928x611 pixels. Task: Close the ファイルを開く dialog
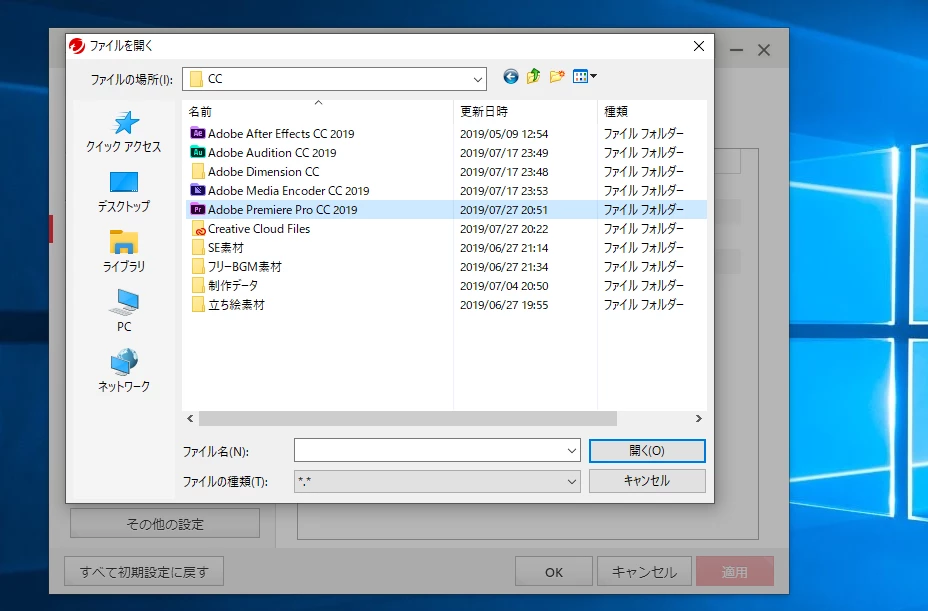click(x=699, y=46)
